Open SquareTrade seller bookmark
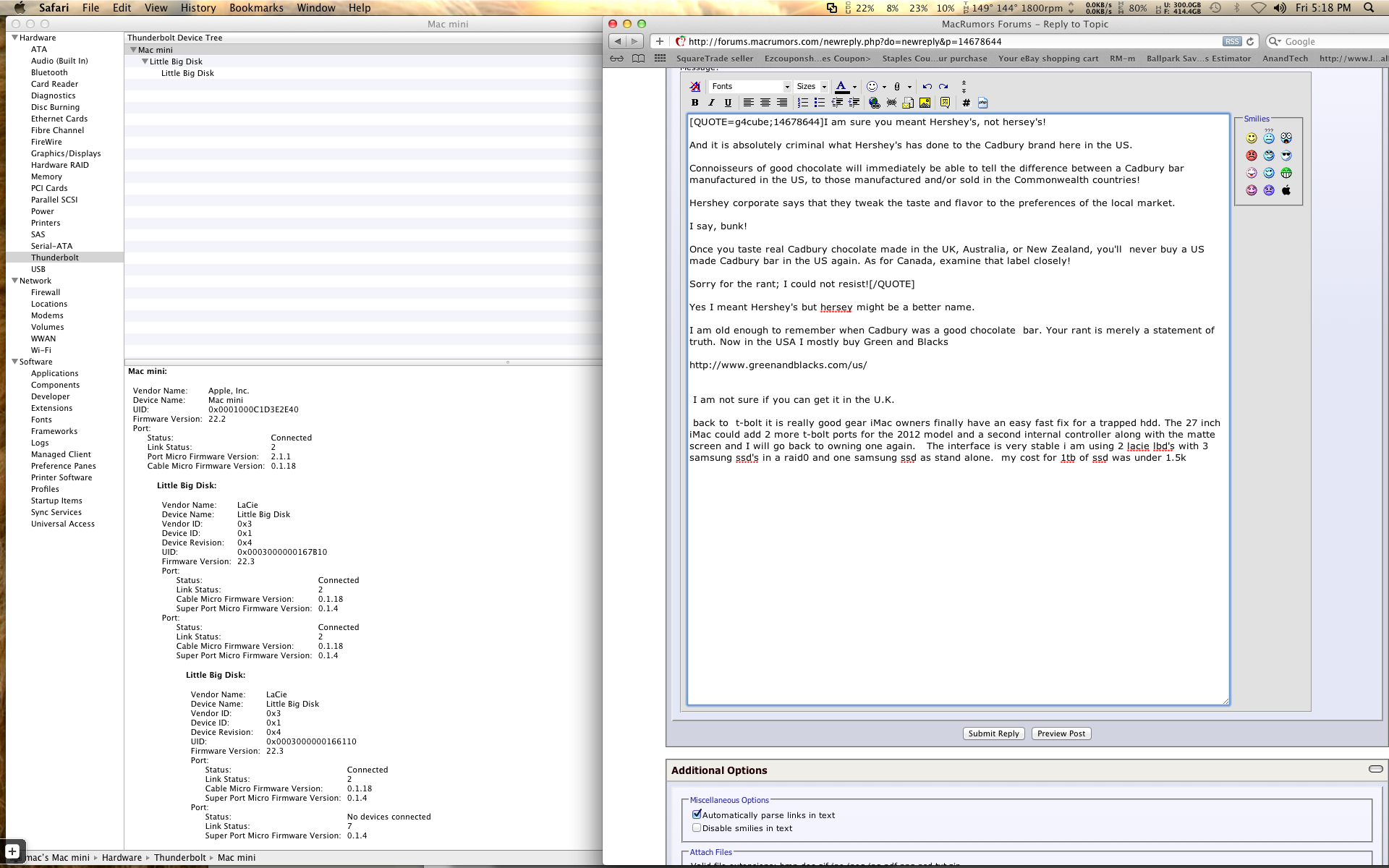 (x=715, y=59)
